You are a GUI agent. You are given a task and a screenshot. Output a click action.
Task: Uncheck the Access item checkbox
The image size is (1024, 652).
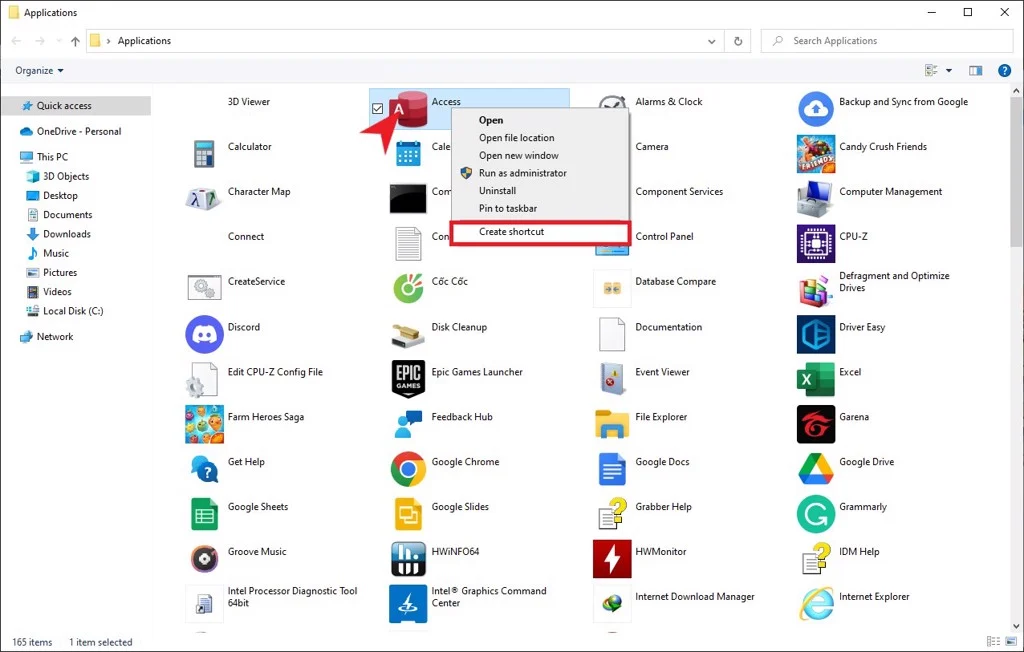pos(378,108)
